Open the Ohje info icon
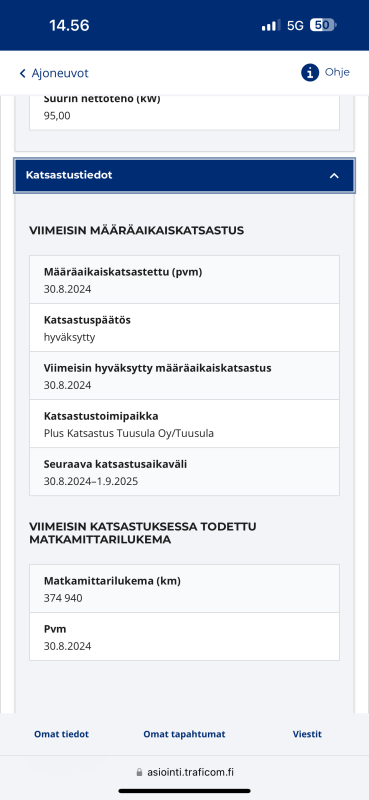369x800 pixels. (310, 72)
